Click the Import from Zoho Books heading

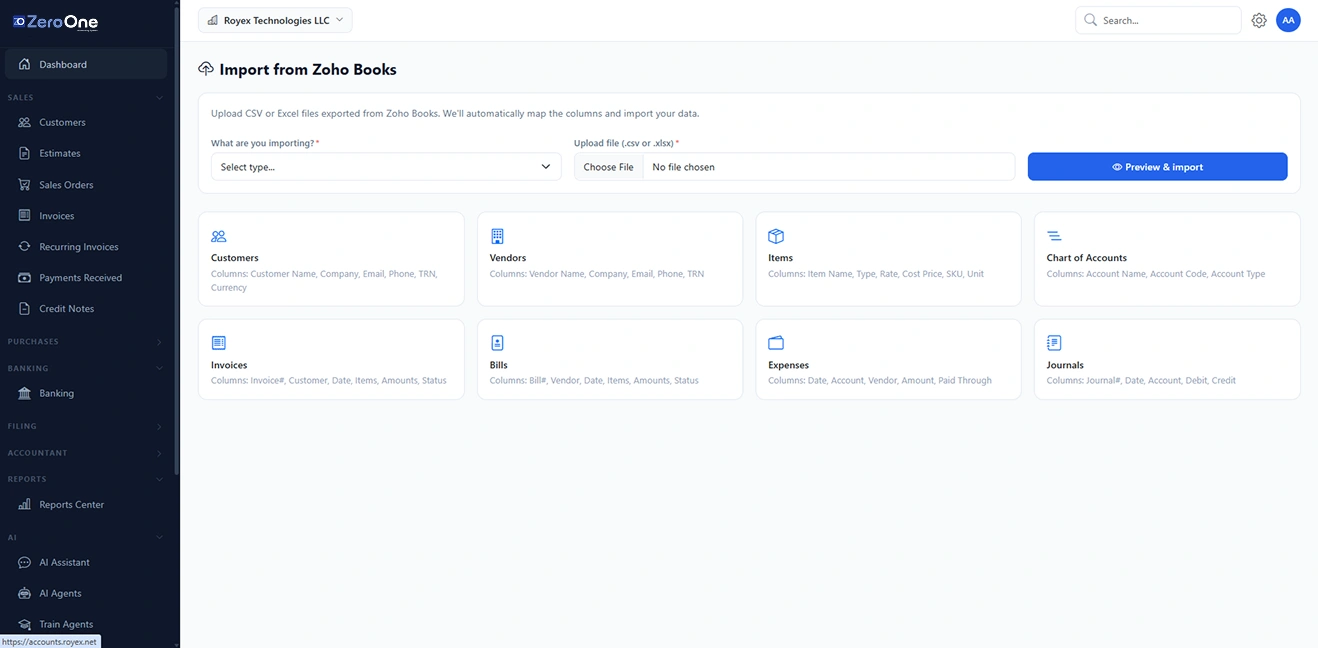coord(308,69)
